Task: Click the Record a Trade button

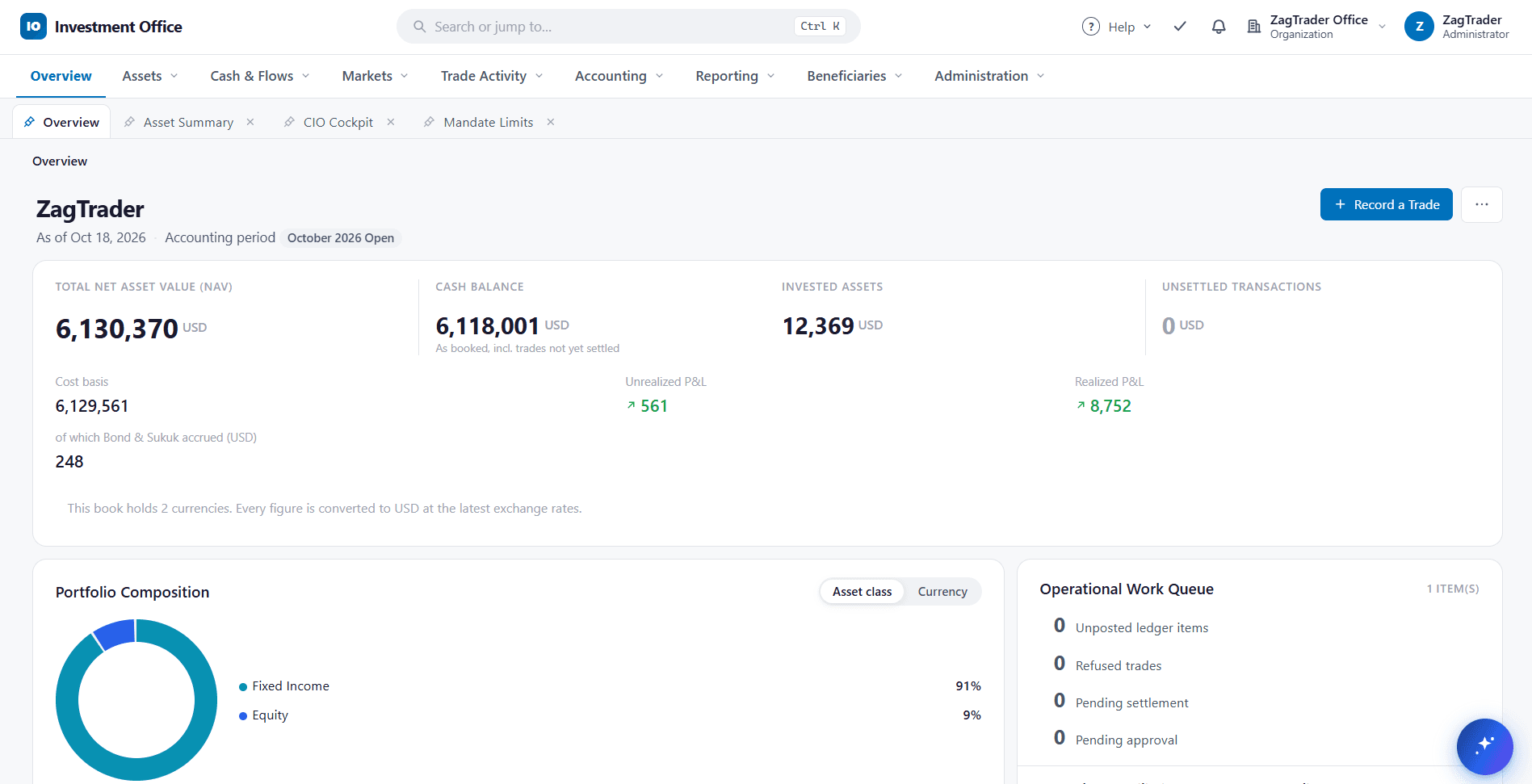Action: [1387, 204]
